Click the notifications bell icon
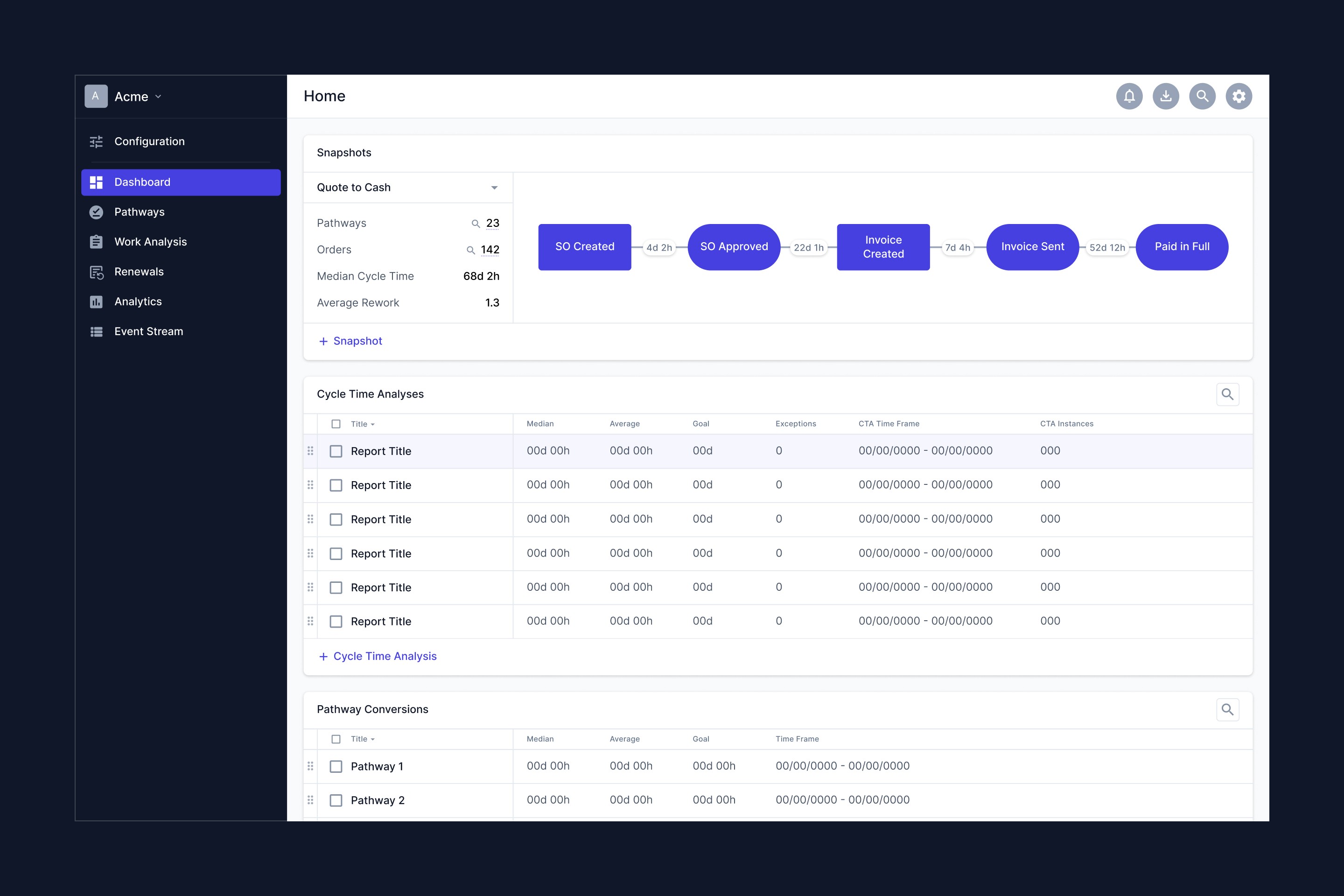The width and height of the screenshot is (1344, 896). 1129,96
